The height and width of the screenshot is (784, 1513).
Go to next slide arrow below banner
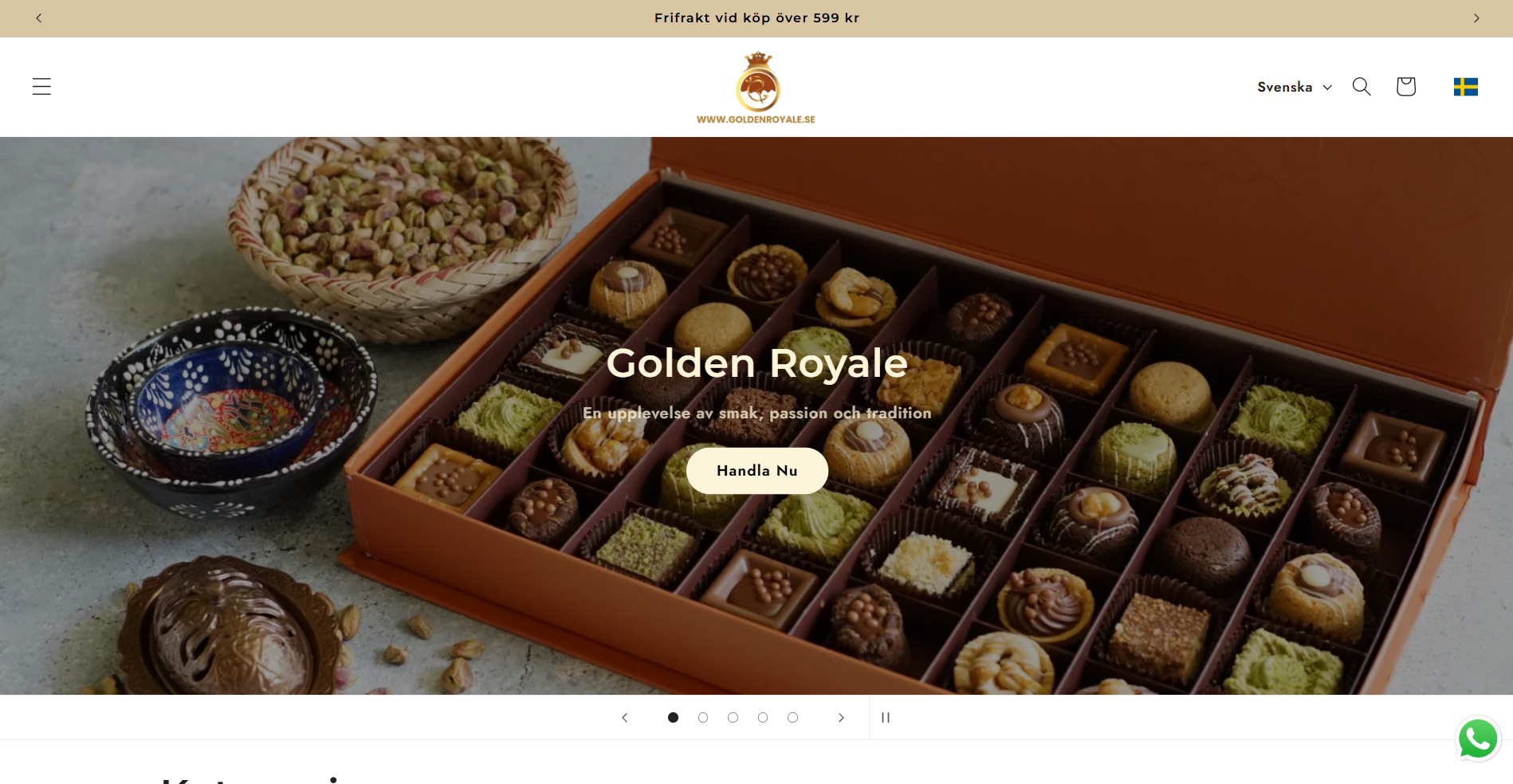pyautogui.click(x=841, y=717)
